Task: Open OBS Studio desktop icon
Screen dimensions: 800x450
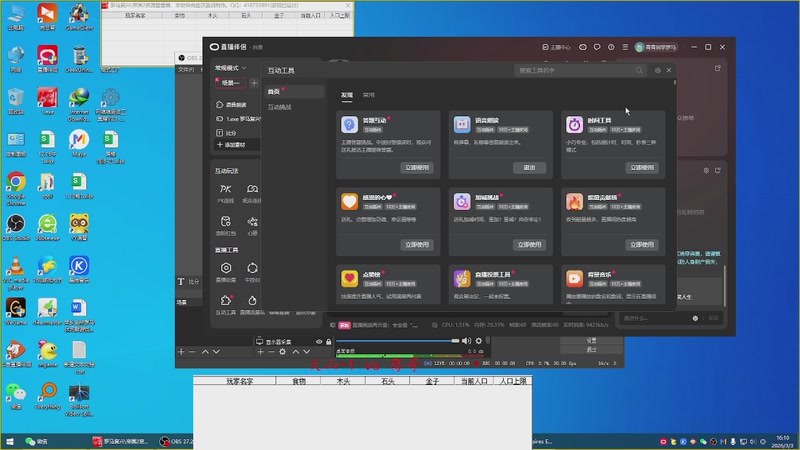Action: coord(16,228)
